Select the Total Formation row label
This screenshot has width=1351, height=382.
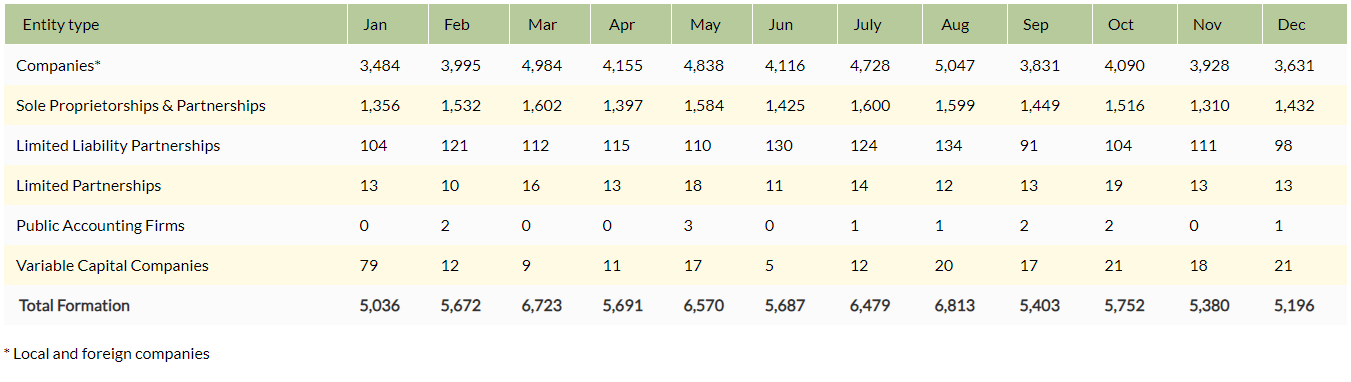74,306
